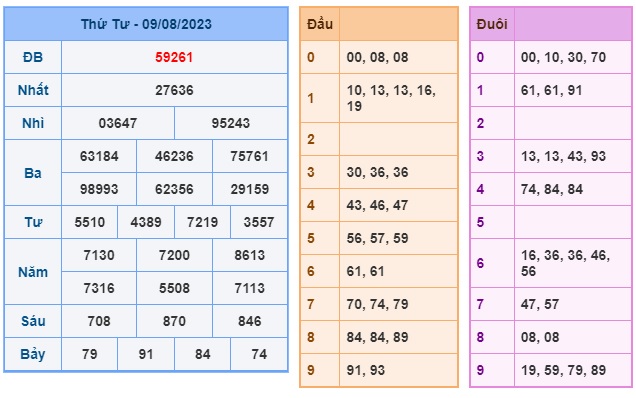This screenshot has width=636, height=398.
Task: Click fifth prize number 5508
Action: 174,288
